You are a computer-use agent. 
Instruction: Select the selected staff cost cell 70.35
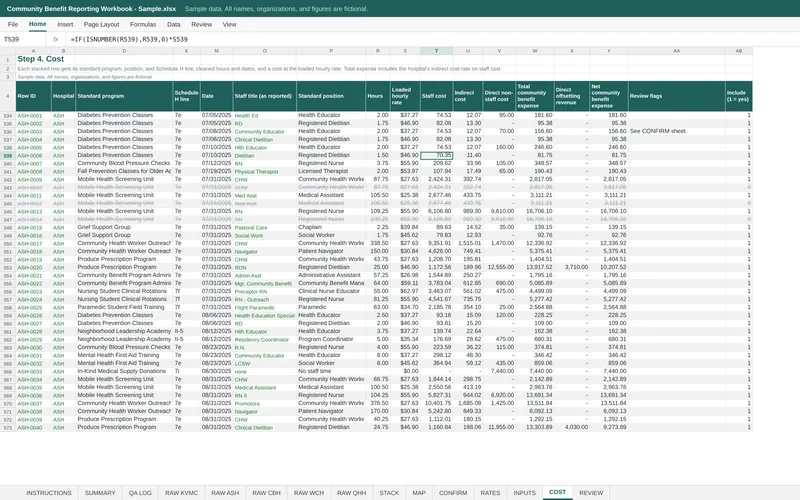tap(436, 156)
